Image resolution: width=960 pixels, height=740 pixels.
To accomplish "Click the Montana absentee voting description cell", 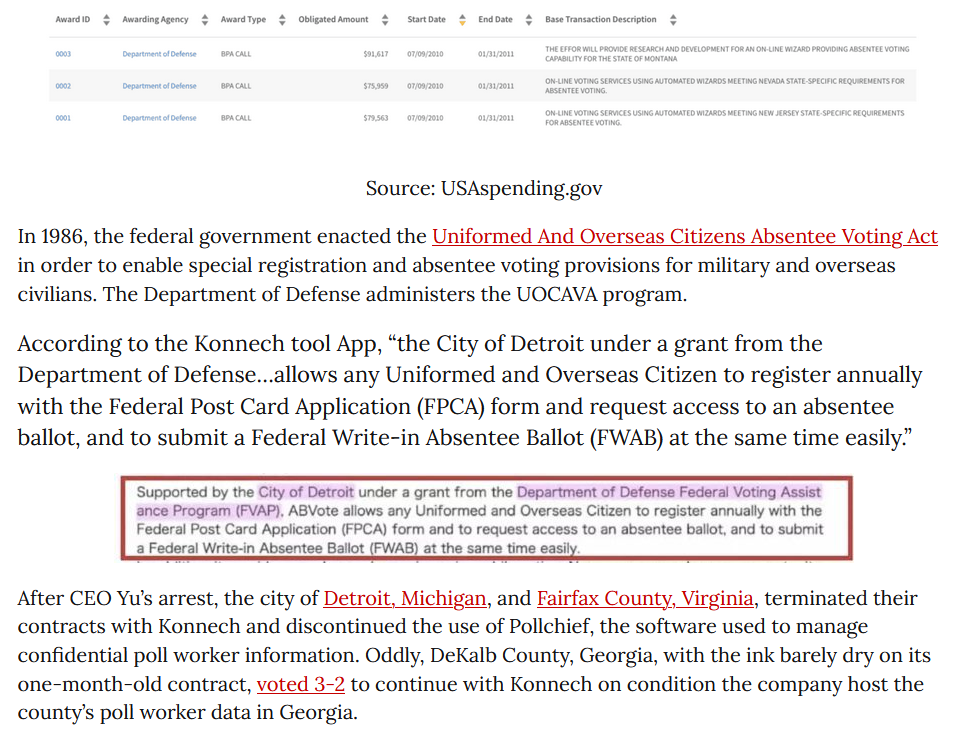I will coord(727,54).
